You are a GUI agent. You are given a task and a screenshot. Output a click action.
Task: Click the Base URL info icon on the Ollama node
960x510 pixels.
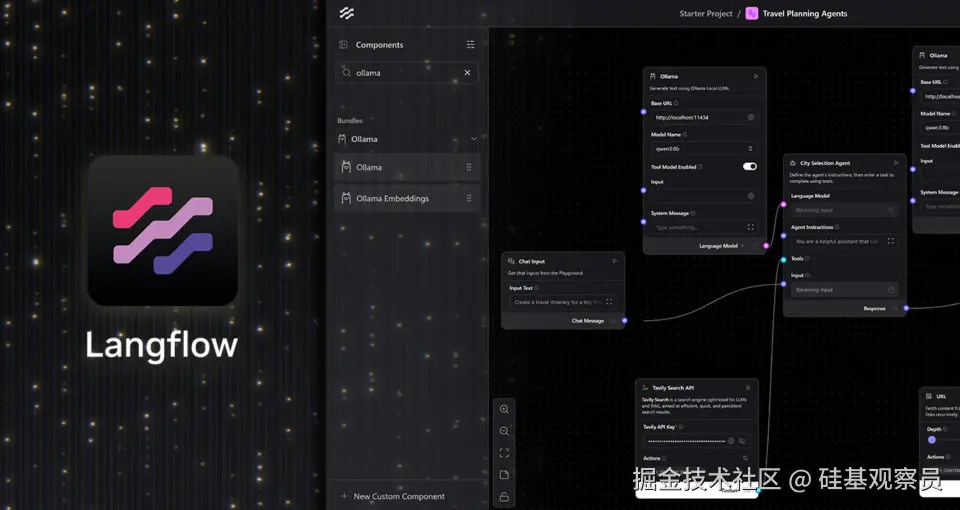tap(676, 103)
